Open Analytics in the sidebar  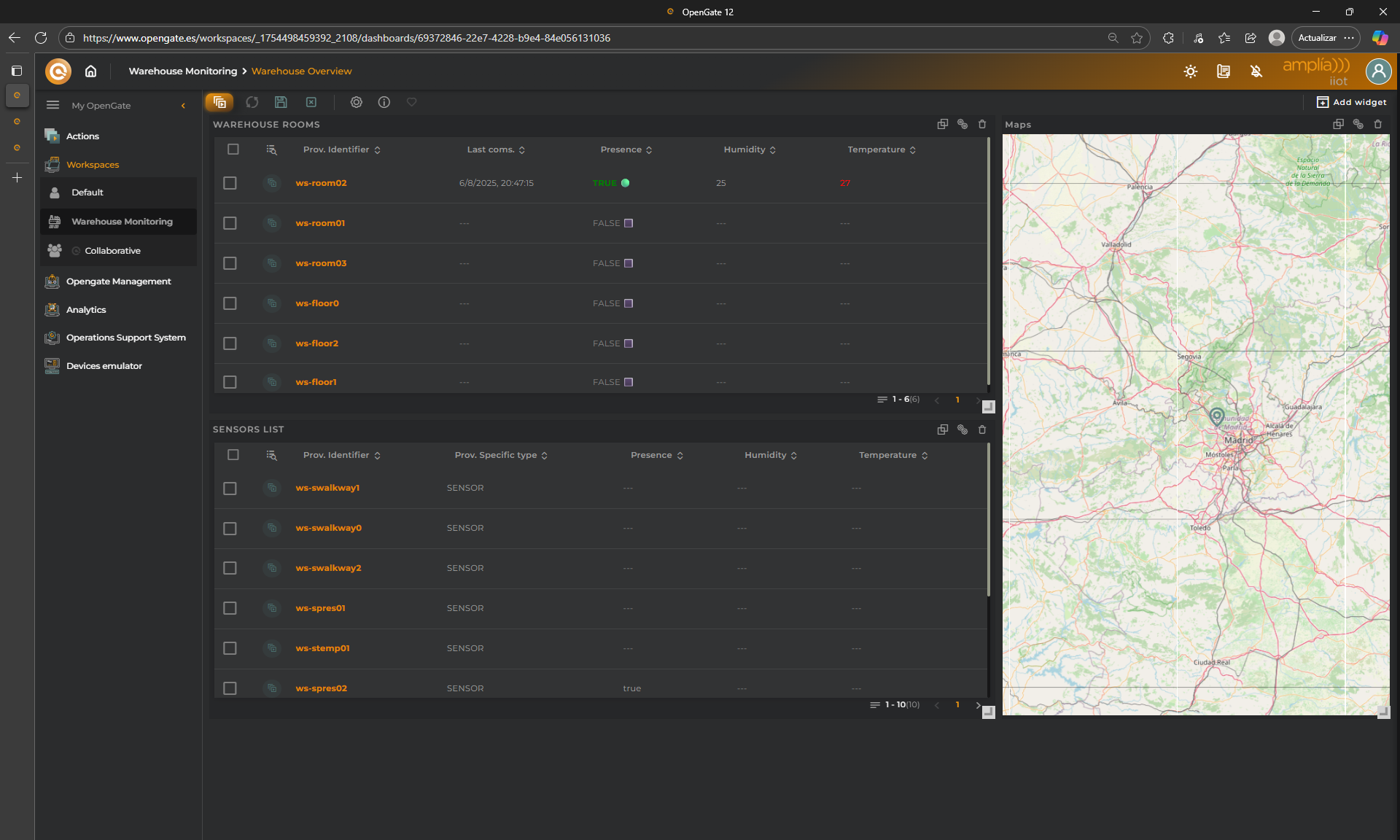point(86,310)
